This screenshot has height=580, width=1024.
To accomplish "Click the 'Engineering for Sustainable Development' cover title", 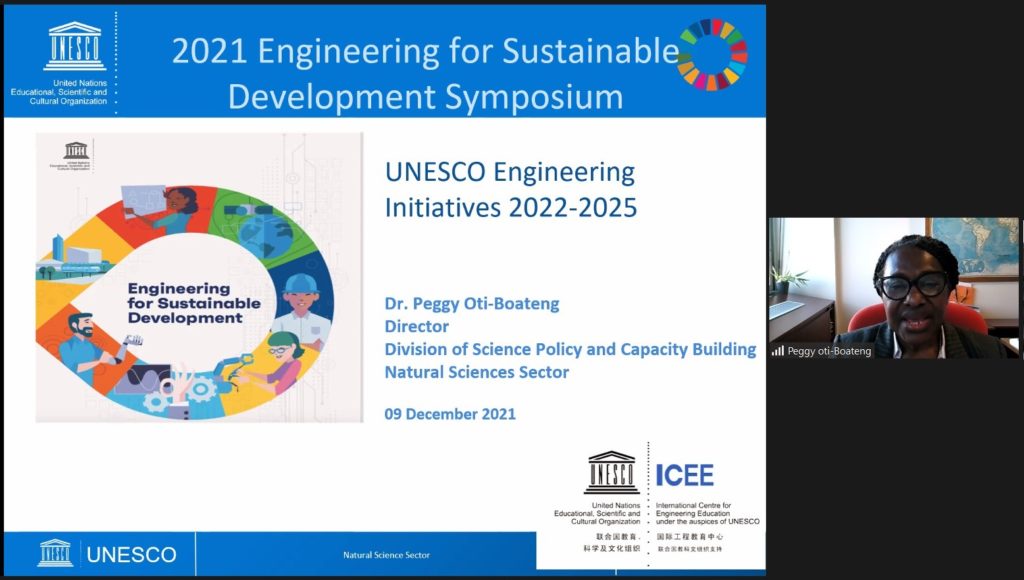I will 194,303.
